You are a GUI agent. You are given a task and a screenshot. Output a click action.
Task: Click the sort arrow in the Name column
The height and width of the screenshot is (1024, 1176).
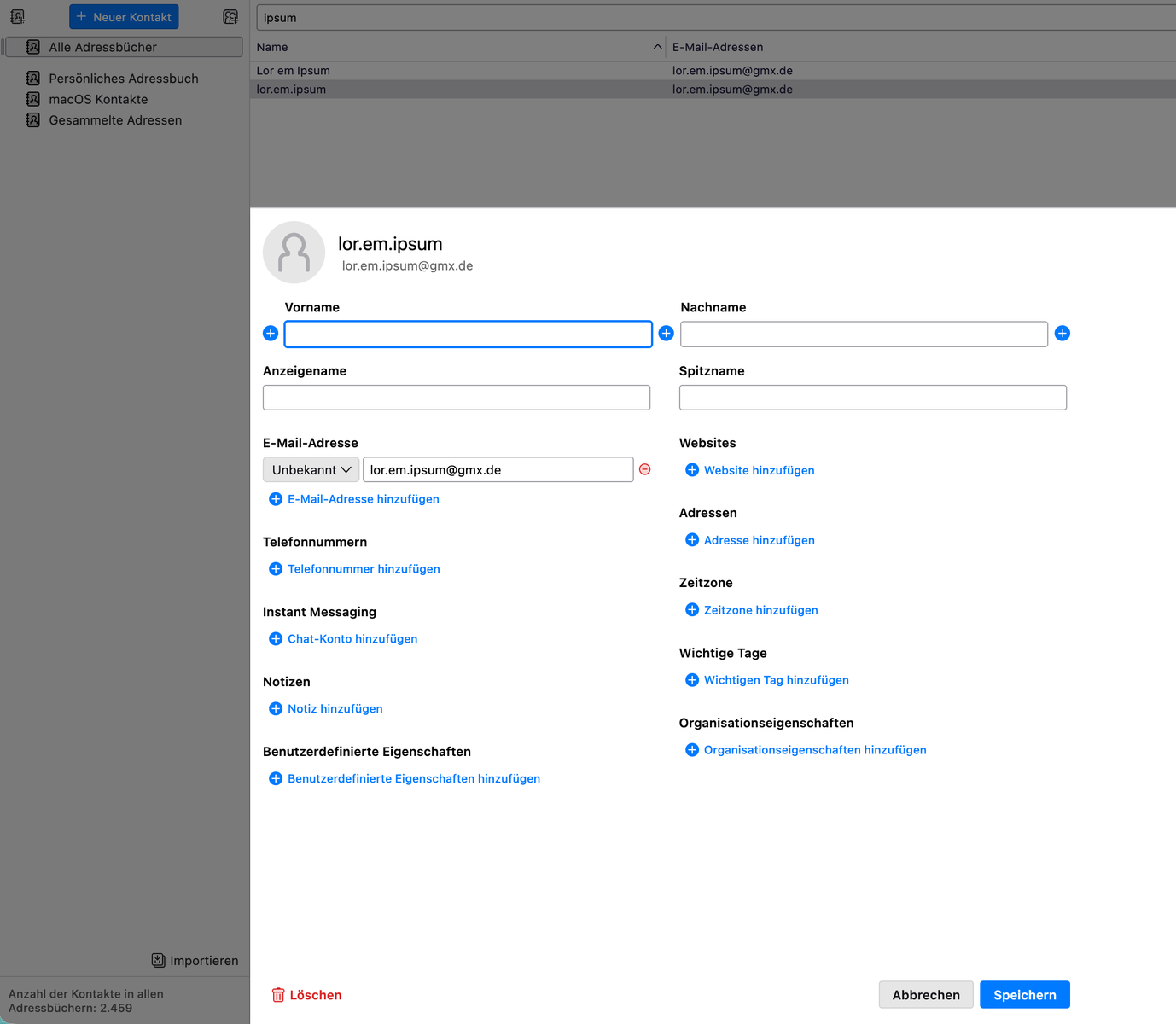pos(657,47)
